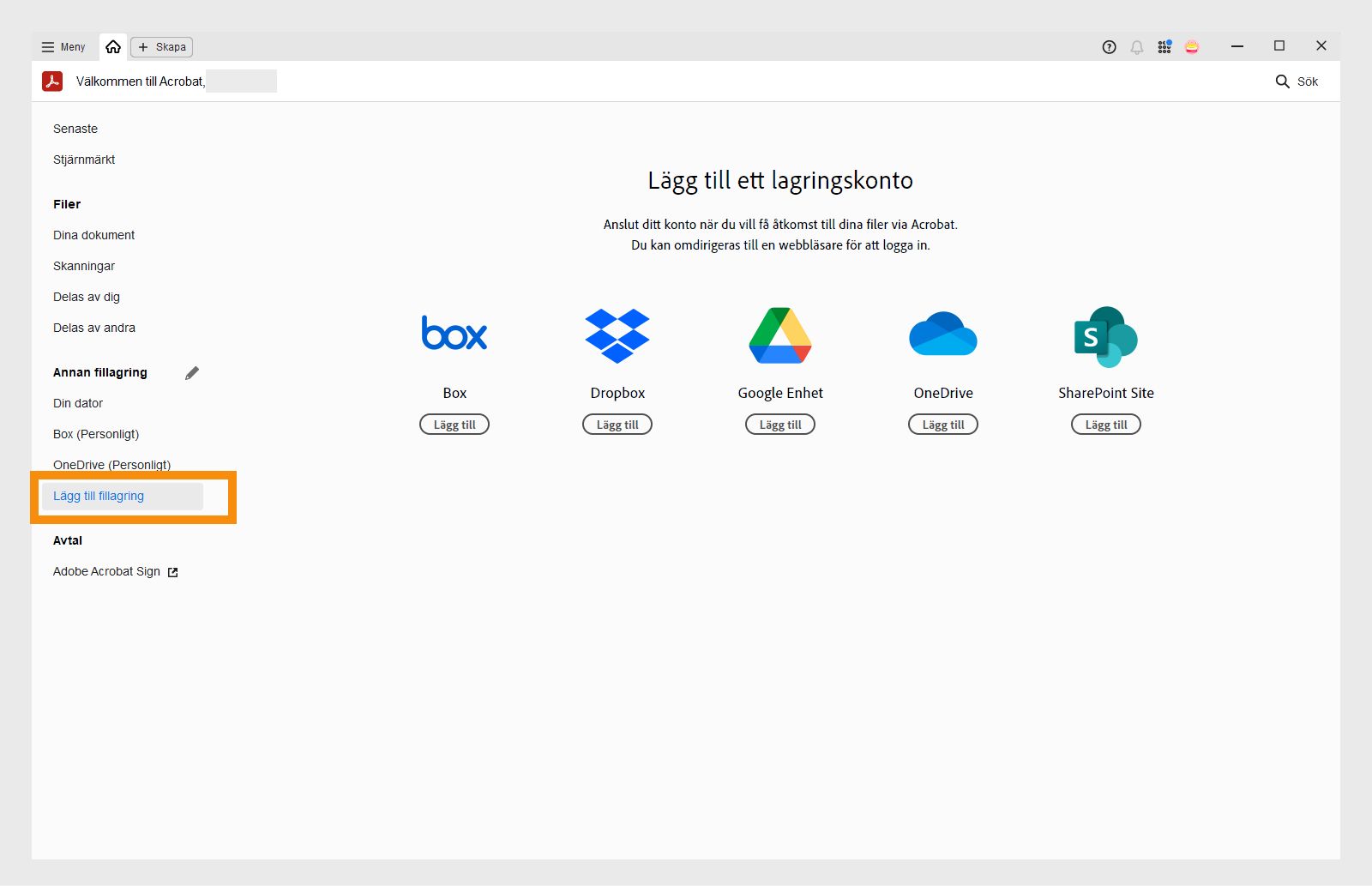This screenshot has width=1372, height=886.
Task: Open the Lägg till fillagring link
Action: coord(98,496)
